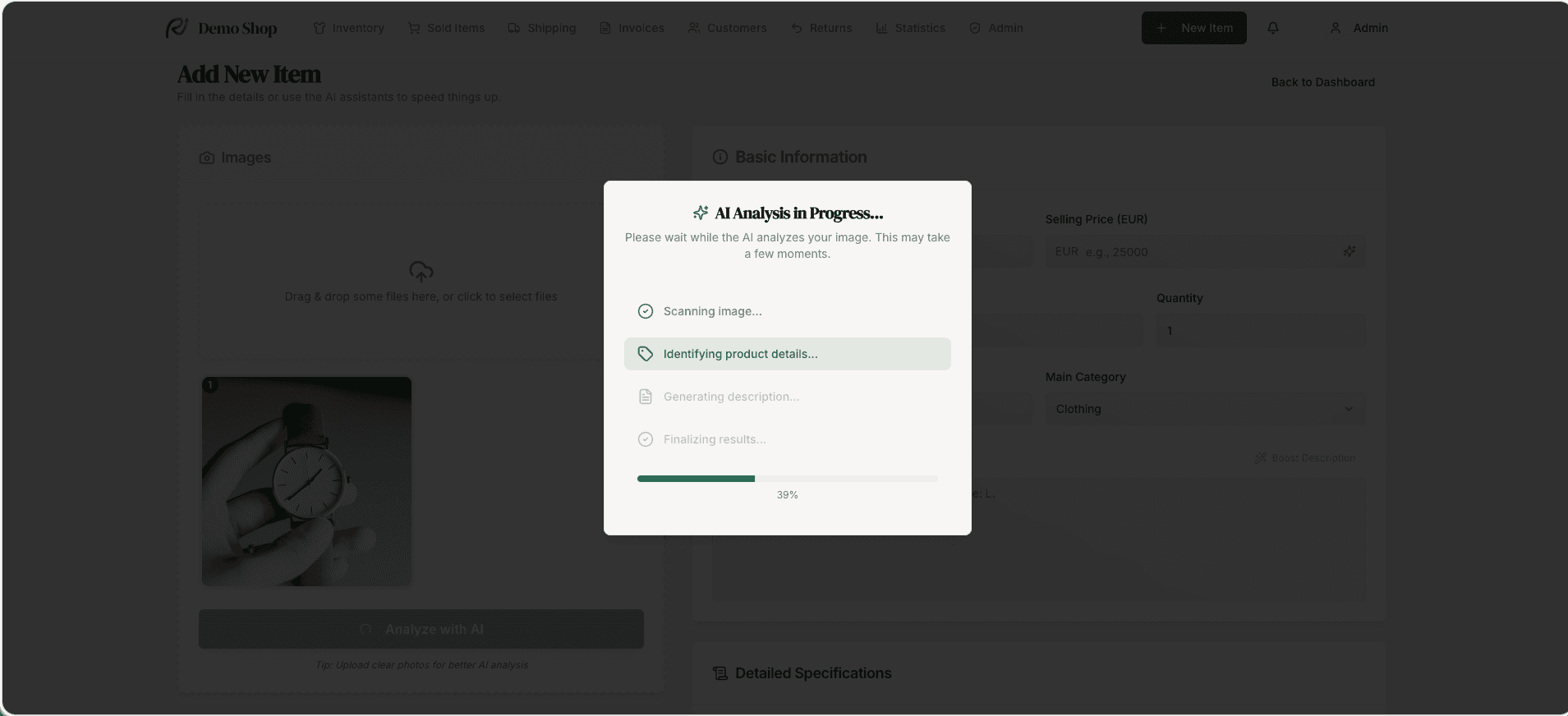Open the Admin user account menu

[1359, 28]
